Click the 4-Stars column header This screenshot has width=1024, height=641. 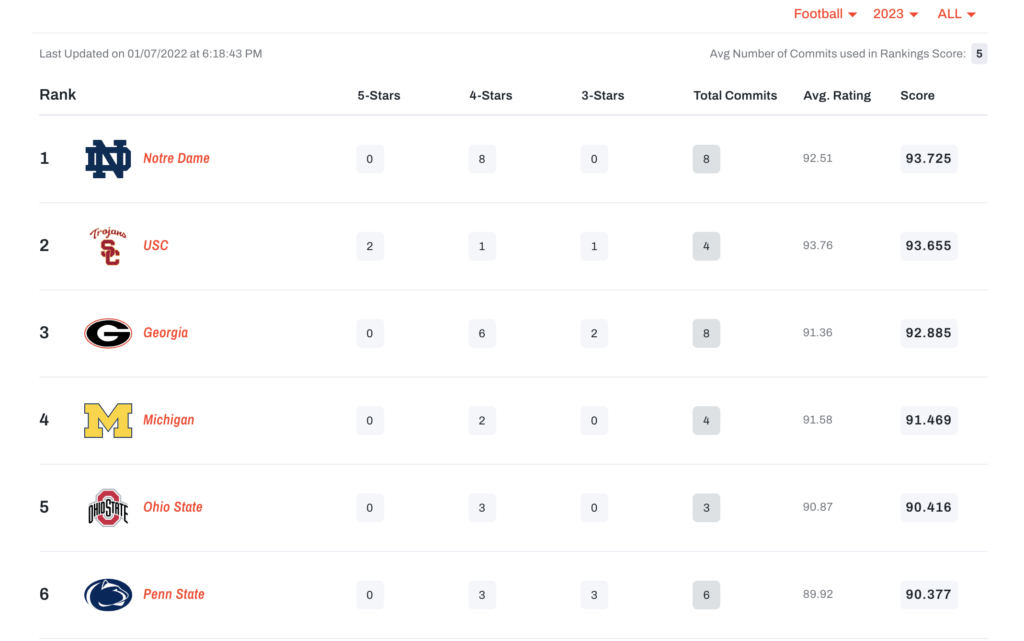[x=490, y=95]
